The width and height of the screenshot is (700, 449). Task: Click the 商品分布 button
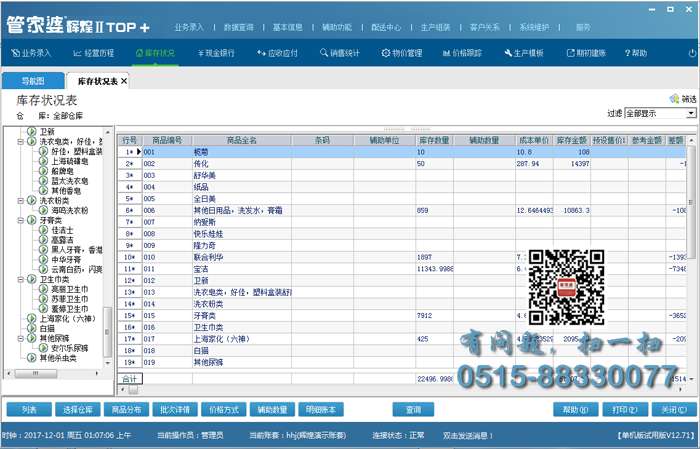point(126,410)
